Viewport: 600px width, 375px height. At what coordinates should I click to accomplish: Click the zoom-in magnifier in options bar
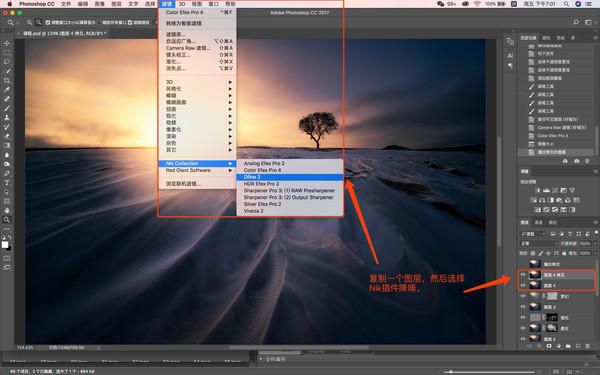click(x=29, y=23)
